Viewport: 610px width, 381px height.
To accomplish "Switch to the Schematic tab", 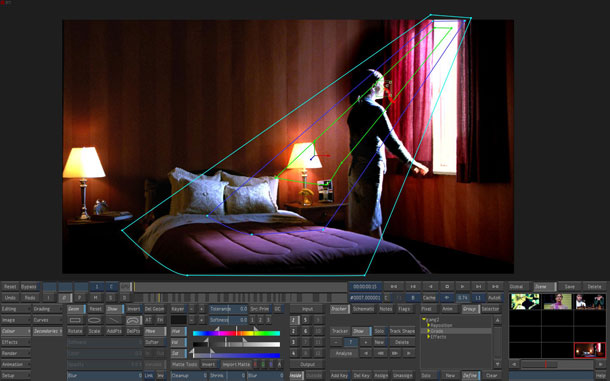I will tap(363, 309).
